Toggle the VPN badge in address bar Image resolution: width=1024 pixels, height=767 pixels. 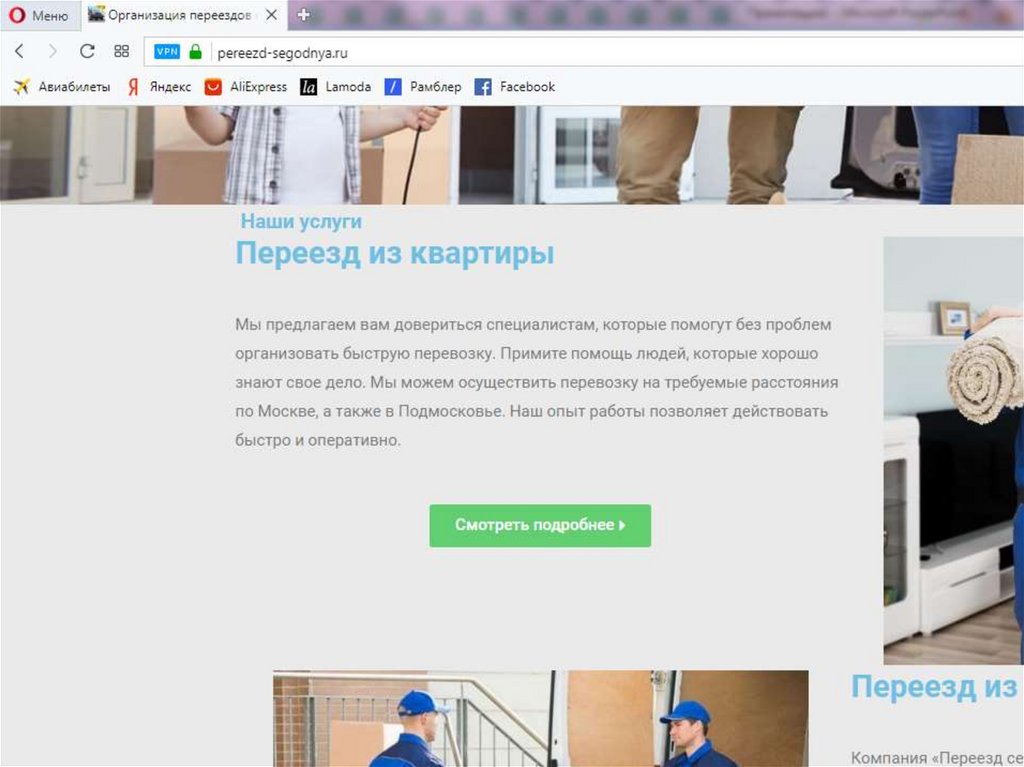click(167, 52)
